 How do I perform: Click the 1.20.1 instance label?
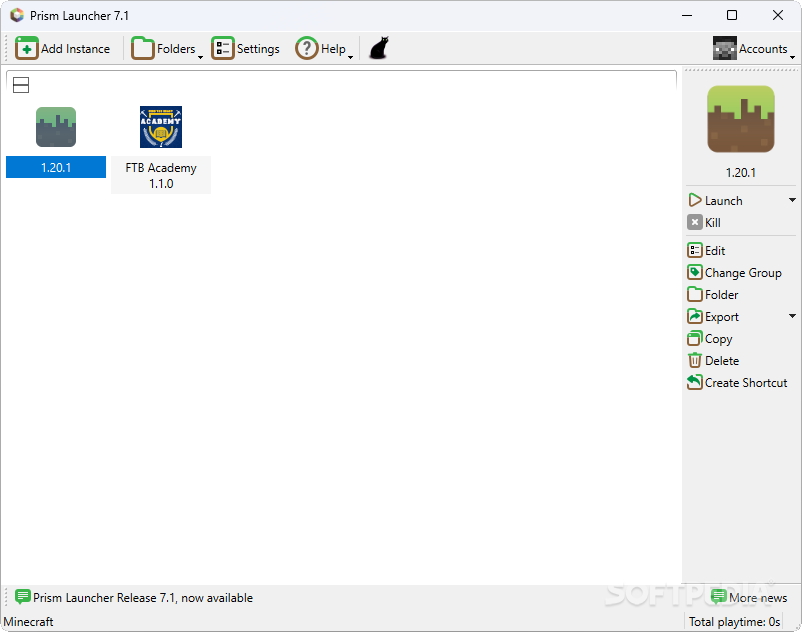(x=56, y=167)
